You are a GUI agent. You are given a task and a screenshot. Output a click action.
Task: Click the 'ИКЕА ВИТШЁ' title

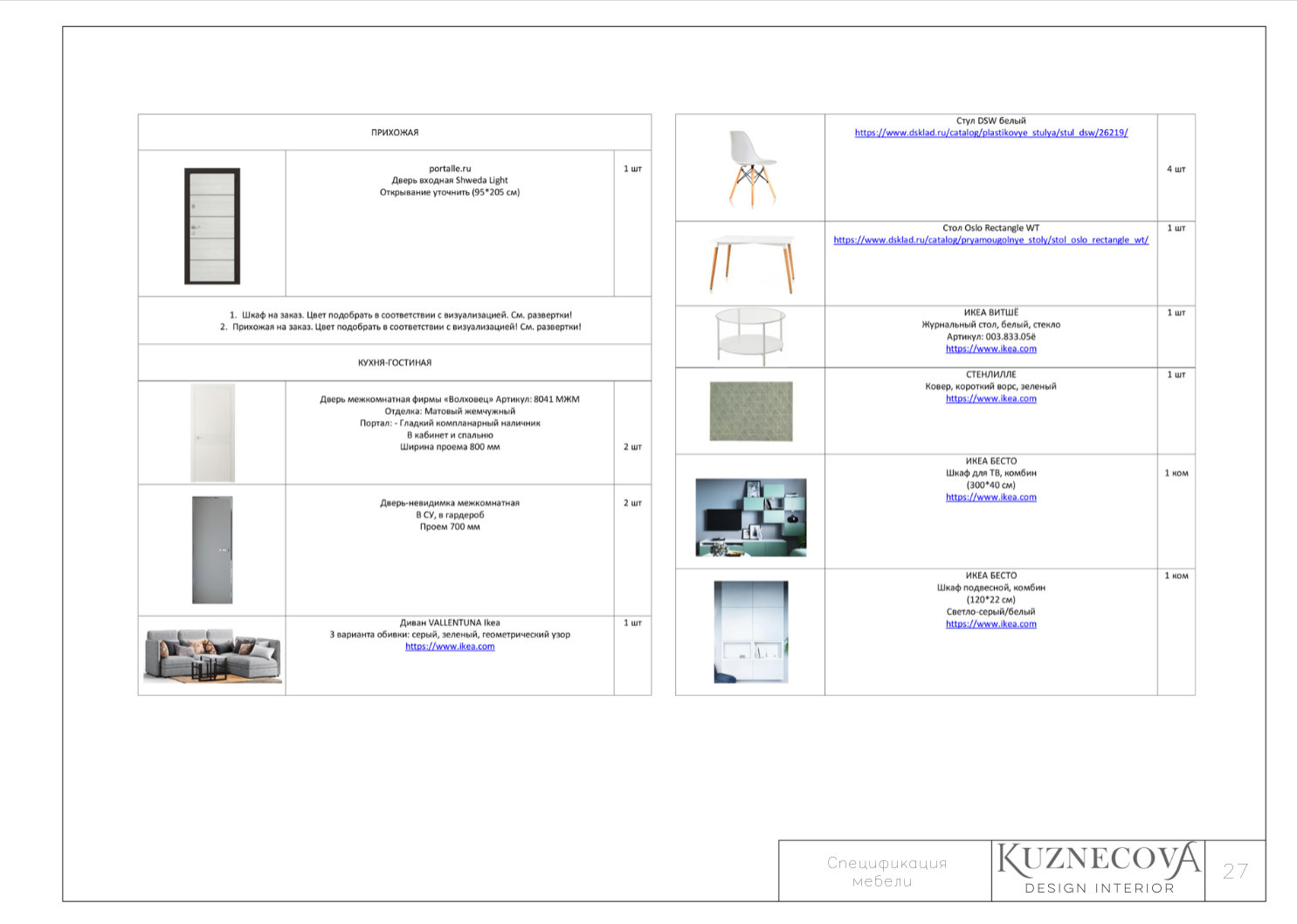point(991,313)
